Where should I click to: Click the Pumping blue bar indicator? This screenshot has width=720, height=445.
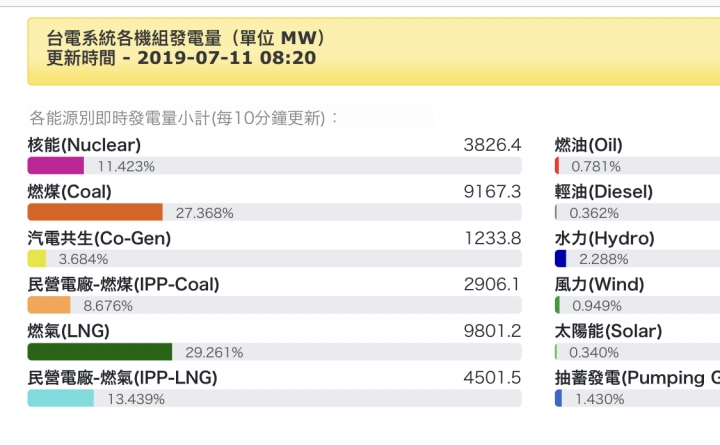559,398
